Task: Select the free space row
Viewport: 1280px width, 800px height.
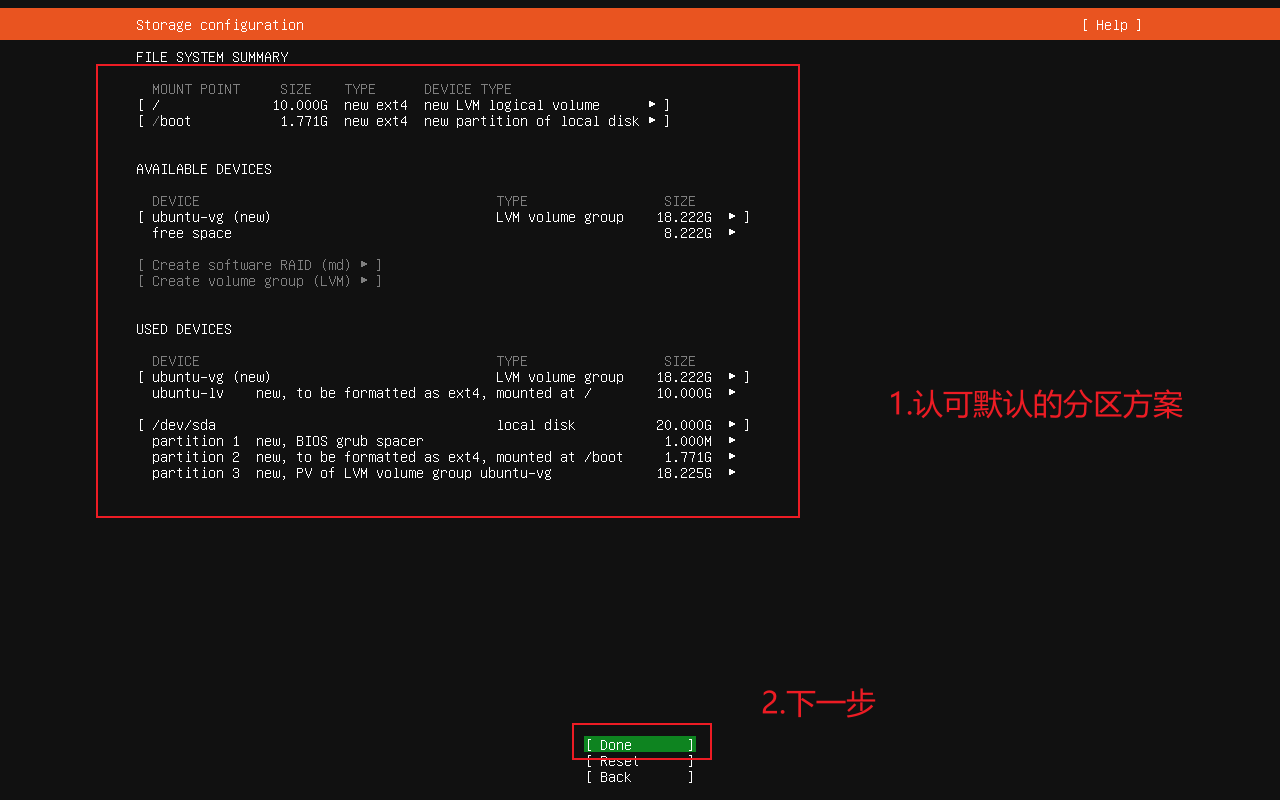Action: click(444, 233)
